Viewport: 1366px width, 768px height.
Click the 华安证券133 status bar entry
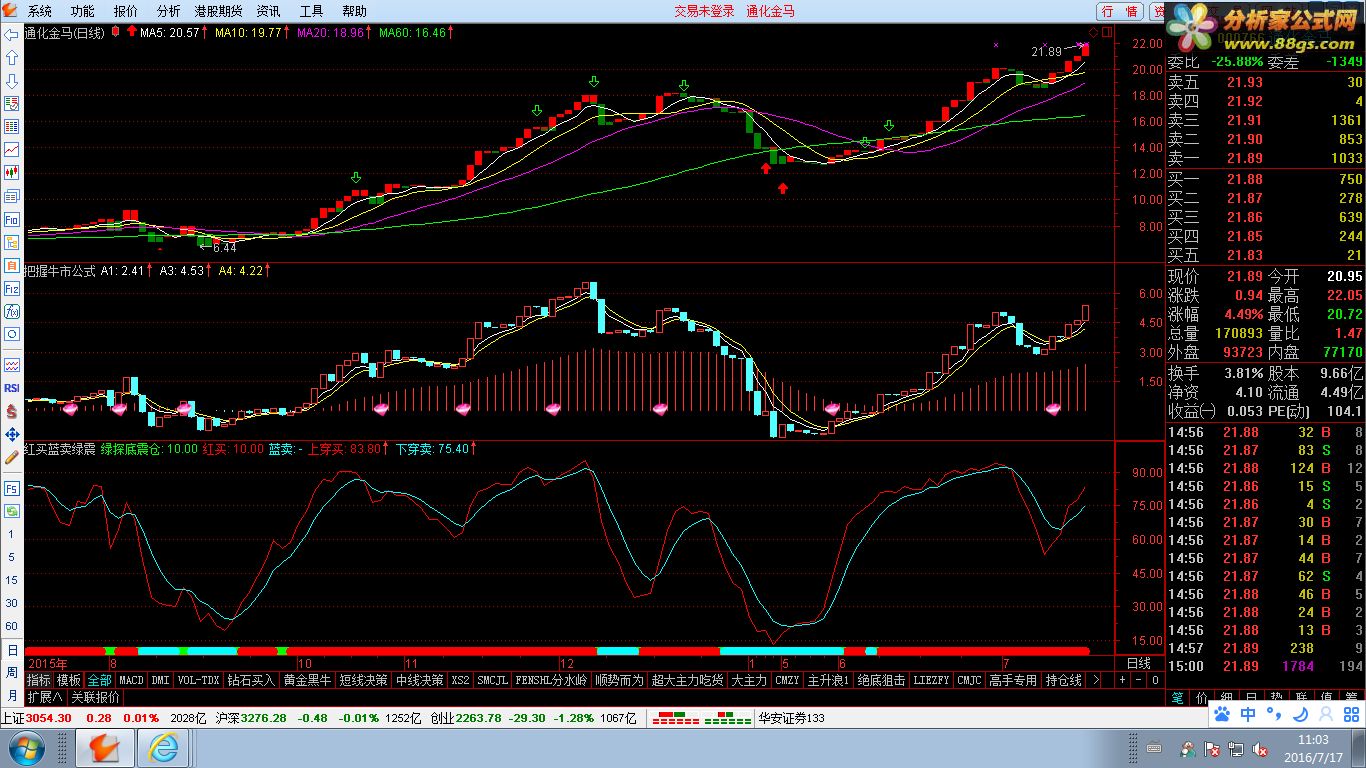(x=791, y=718)
